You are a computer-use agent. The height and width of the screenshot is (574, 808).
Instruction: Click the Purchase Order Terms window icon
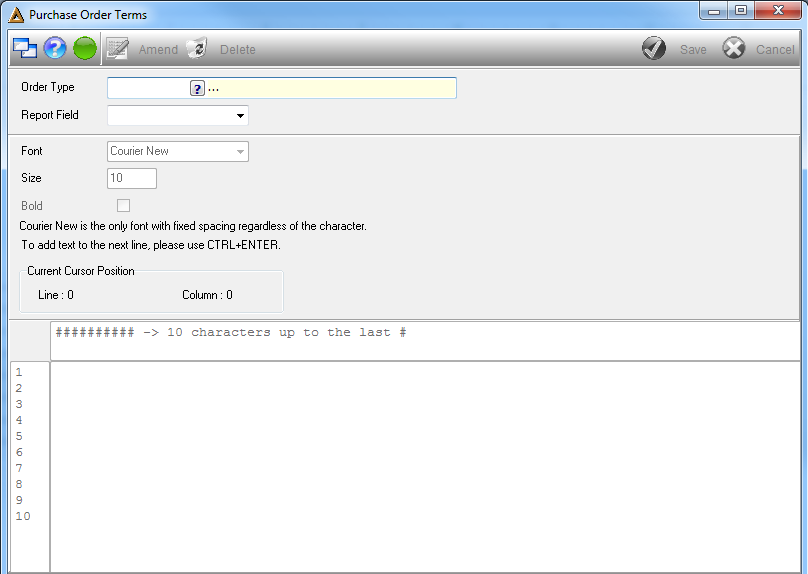tap(16, 15)
